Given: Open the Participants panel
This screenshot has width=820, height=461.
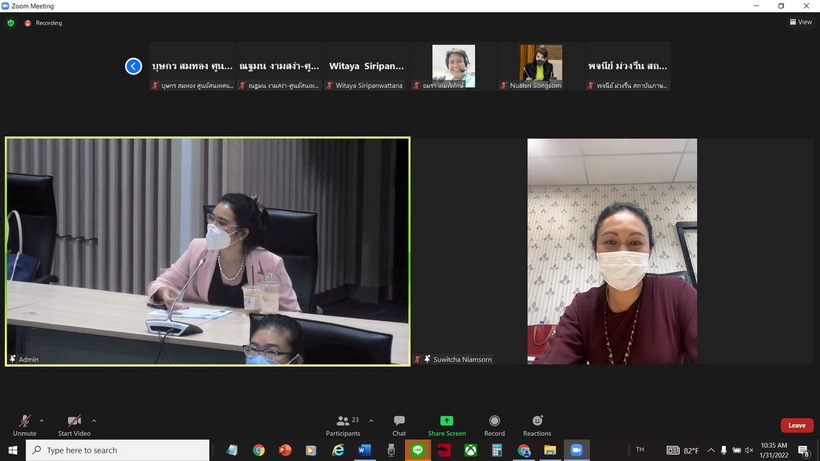Looking at the screenshot, I should point(342,421).
